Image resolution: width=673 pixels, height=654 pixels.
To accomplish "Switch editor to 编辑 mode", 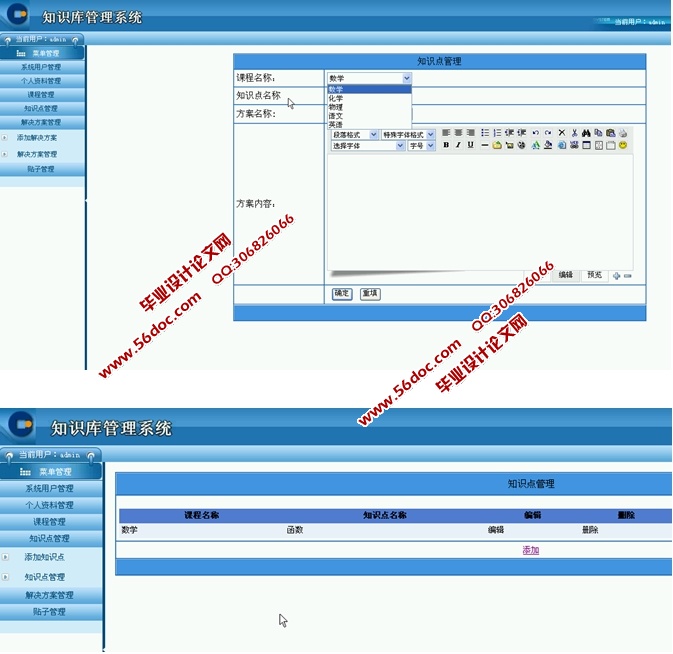I will pos(566,275).
